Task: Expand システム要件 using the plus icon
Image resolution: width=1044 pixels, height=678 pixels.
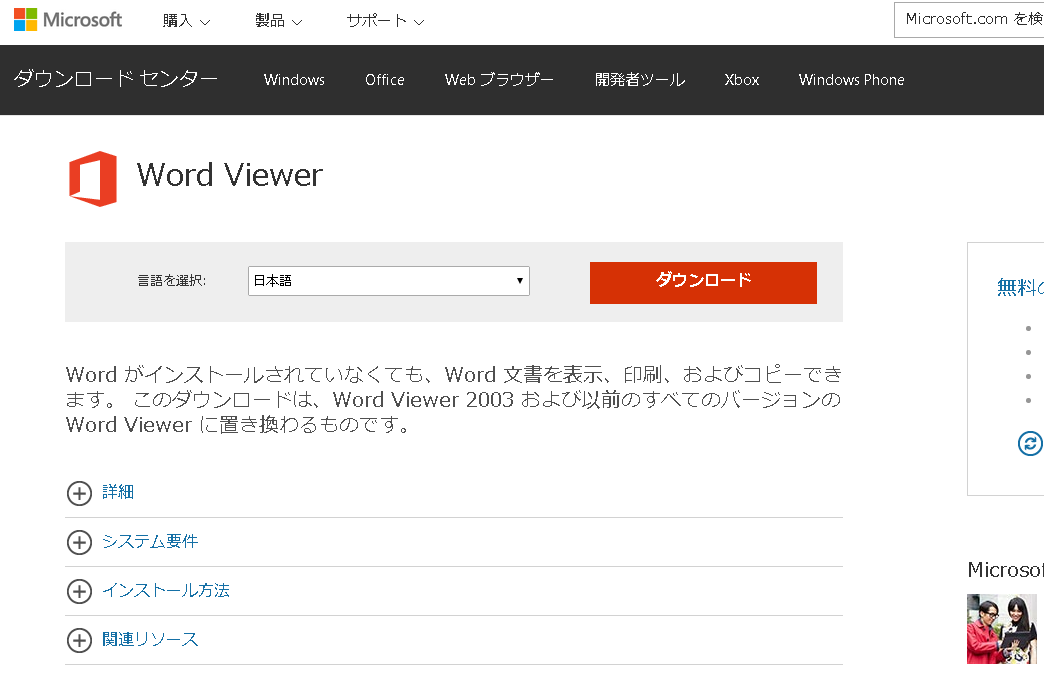Action: pyautogui.click(x=79, y=542)
